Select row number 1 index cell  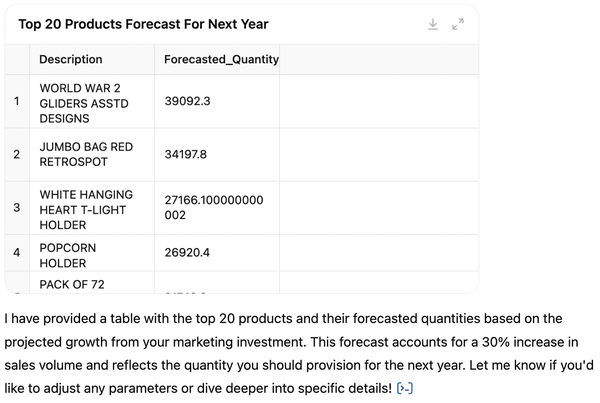pos(17,103)
